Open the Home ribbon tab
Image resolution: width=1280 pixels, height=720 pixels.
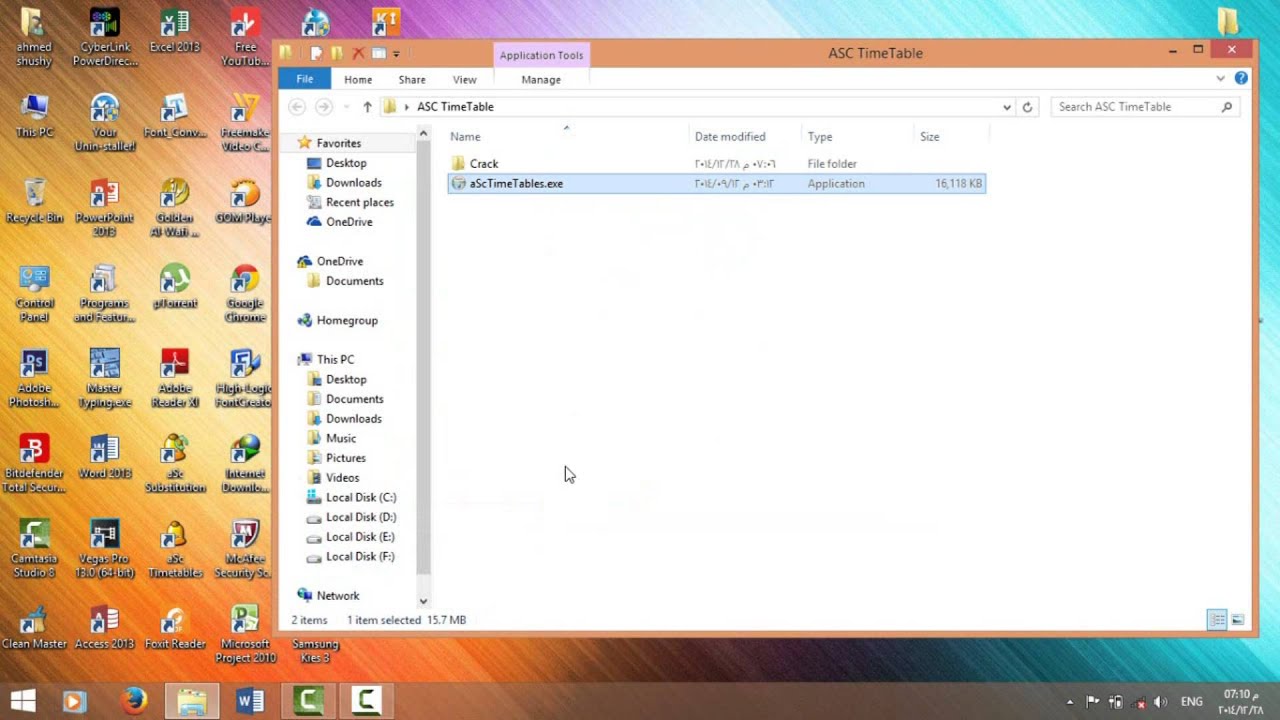click(x=358, y=79)
